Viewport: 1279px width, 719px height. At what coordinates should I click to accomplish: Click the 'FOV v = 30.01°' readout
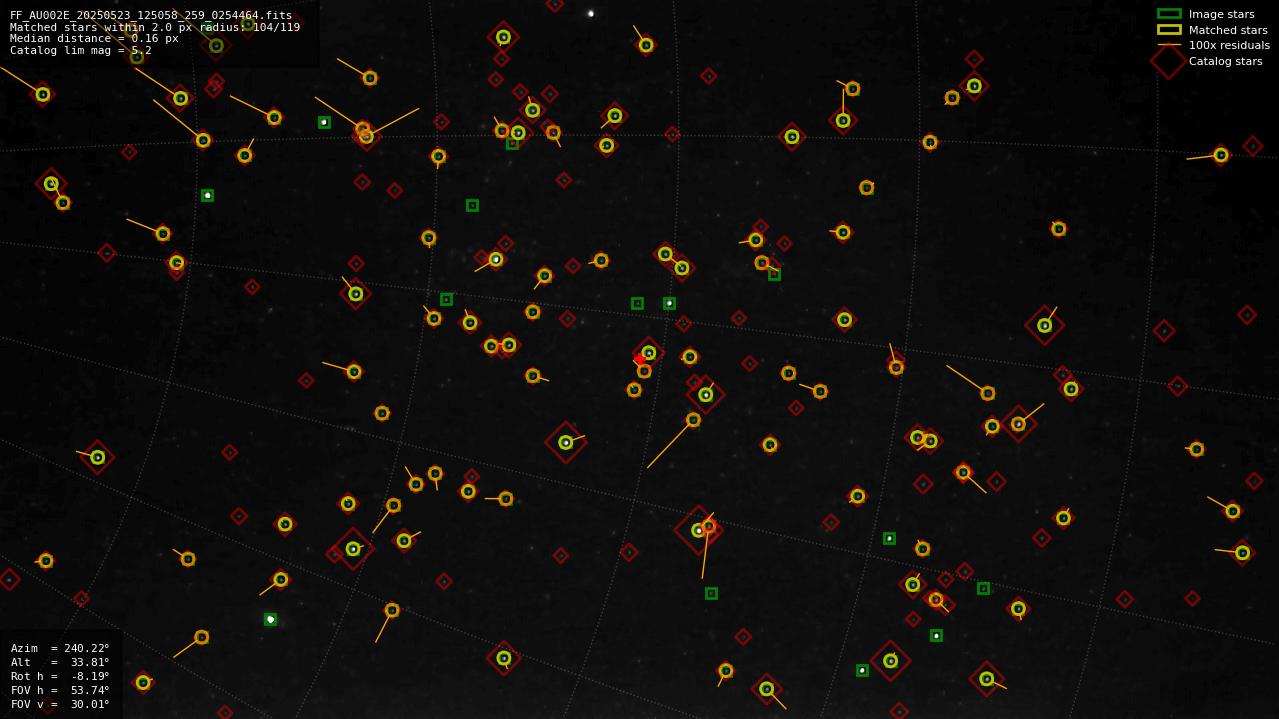click(60, 704)
